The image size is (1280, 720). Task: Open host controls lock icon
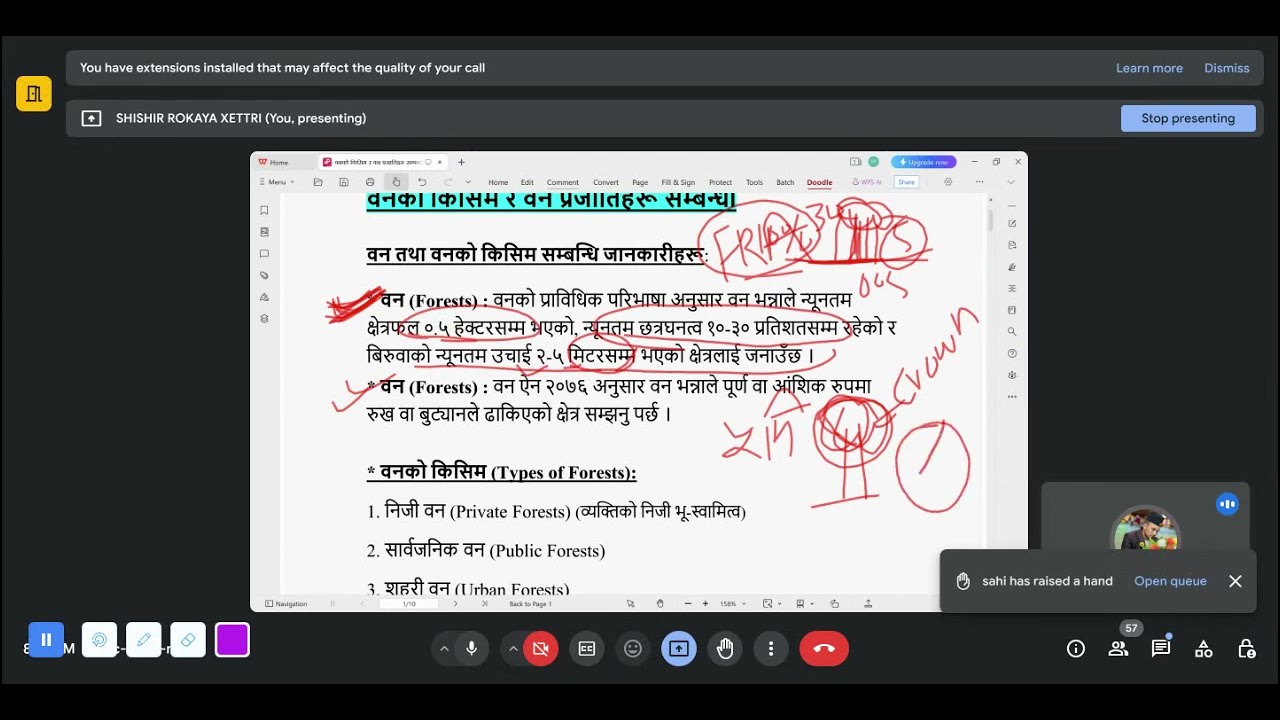point(1246,649)
